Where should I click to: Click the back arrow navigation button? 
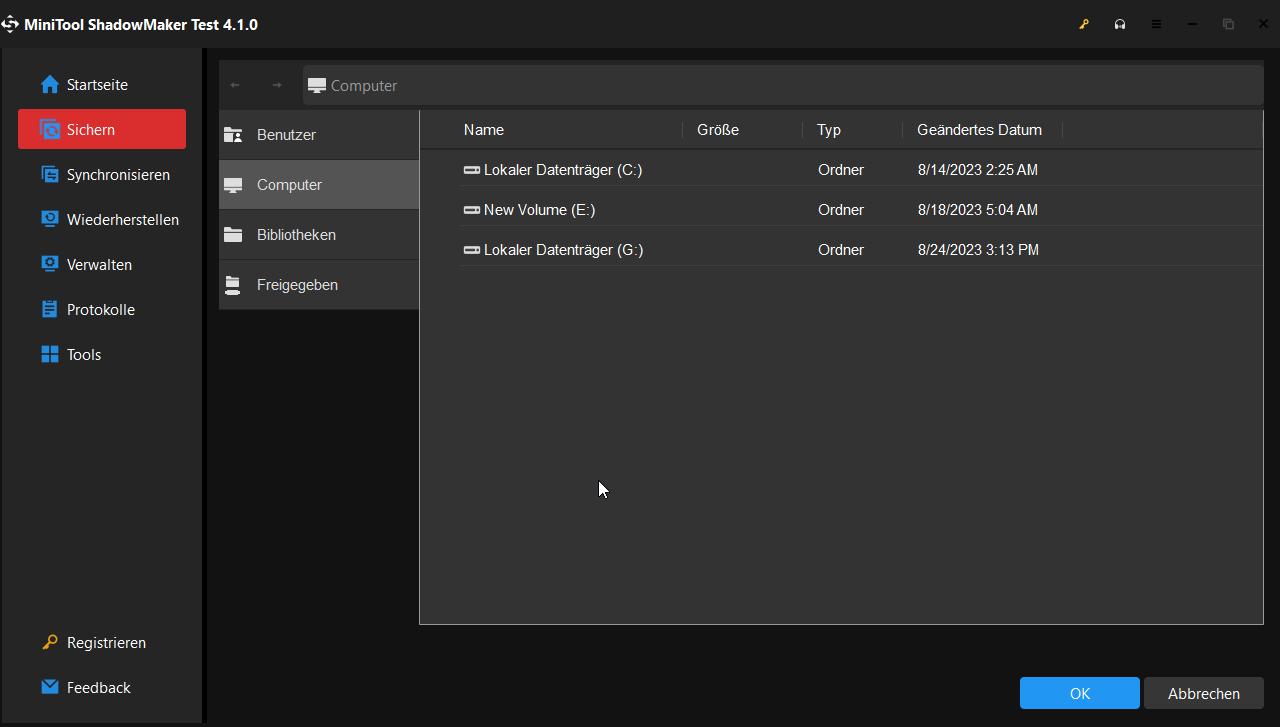click(235, 85)
